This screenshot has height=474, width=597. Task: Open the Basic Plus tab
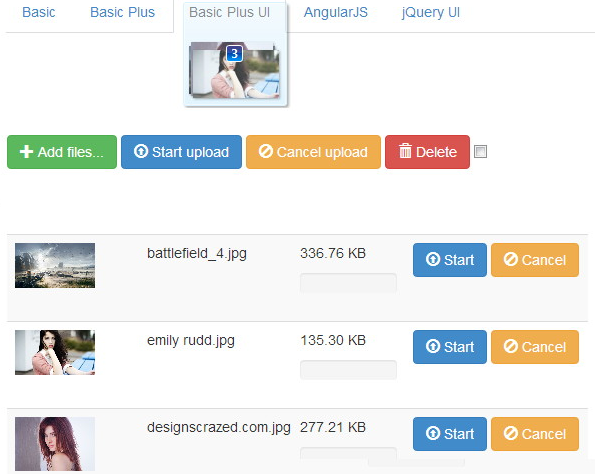click(123, 12)
